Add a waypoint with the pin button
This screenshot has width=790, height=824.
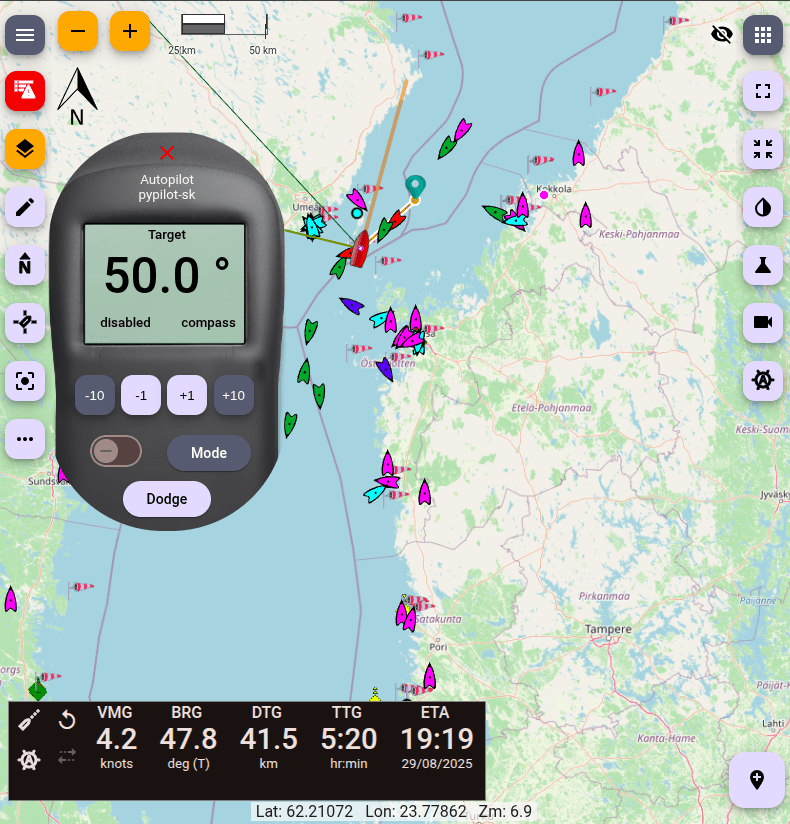pyautogui.click(x=757, y=780)
